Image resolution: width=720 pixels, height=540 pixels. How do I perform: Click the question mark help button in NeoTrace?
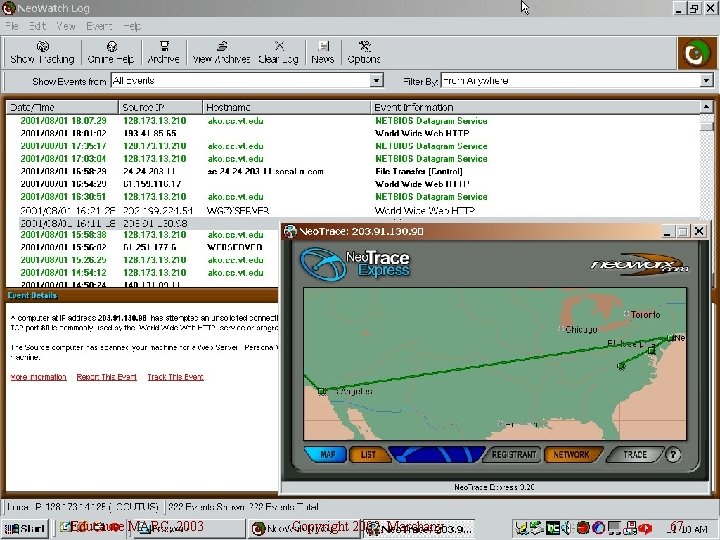coord(673,455)
